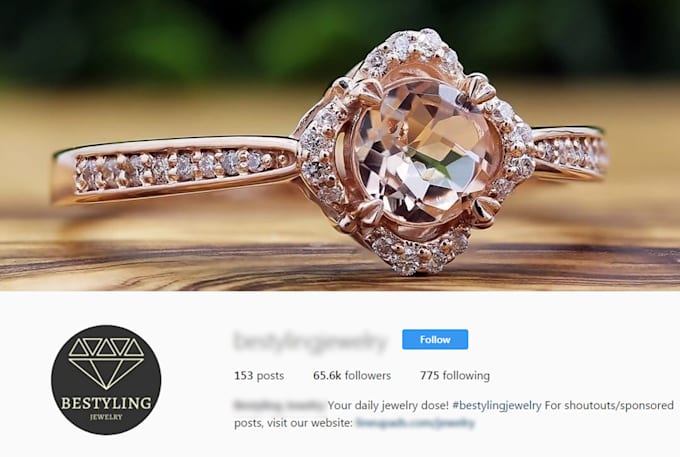Image resolution: width=680 pixels, height=457 pixels.
Task: Click the diamond-studded left ring band
Action: 173,170
